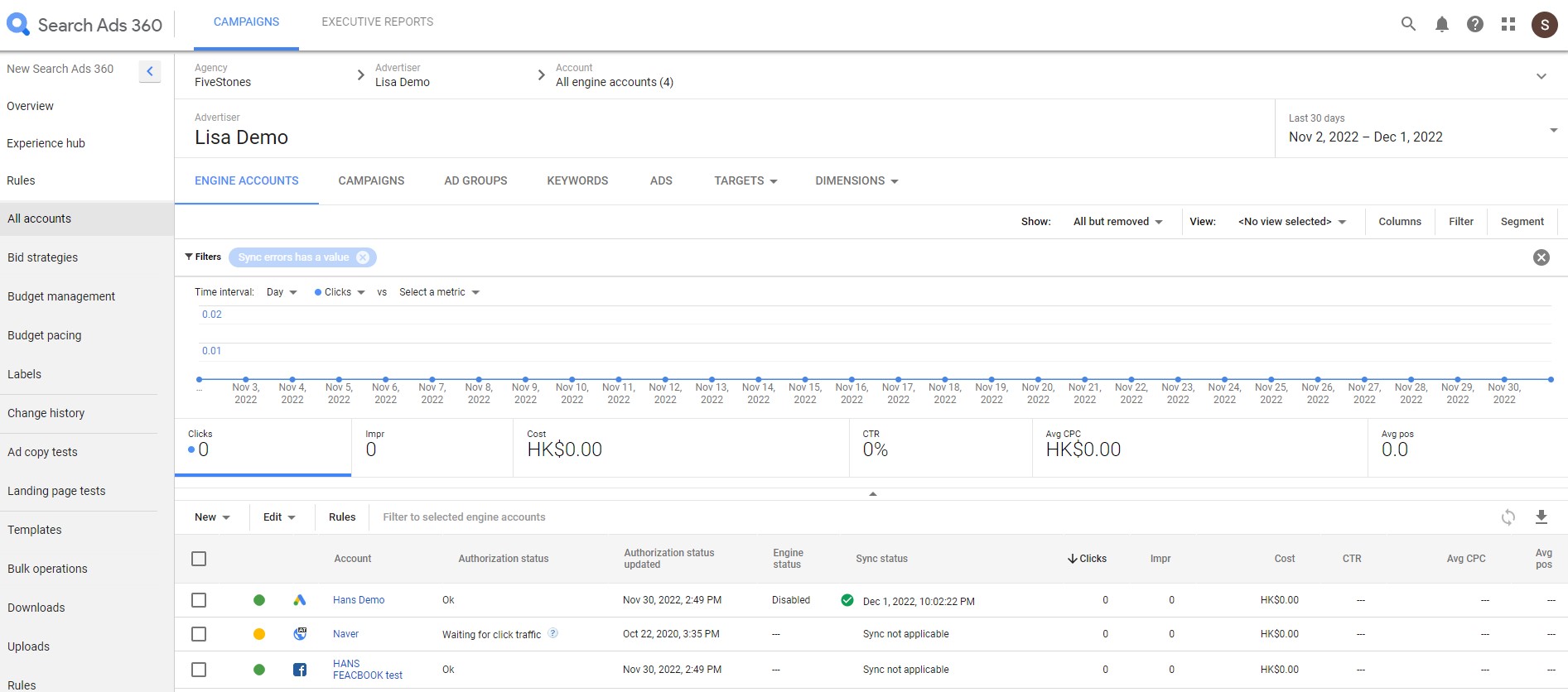This screenshot has width=1568, height=692.
Task: Open account avatar S
Action: point(1545,25)
